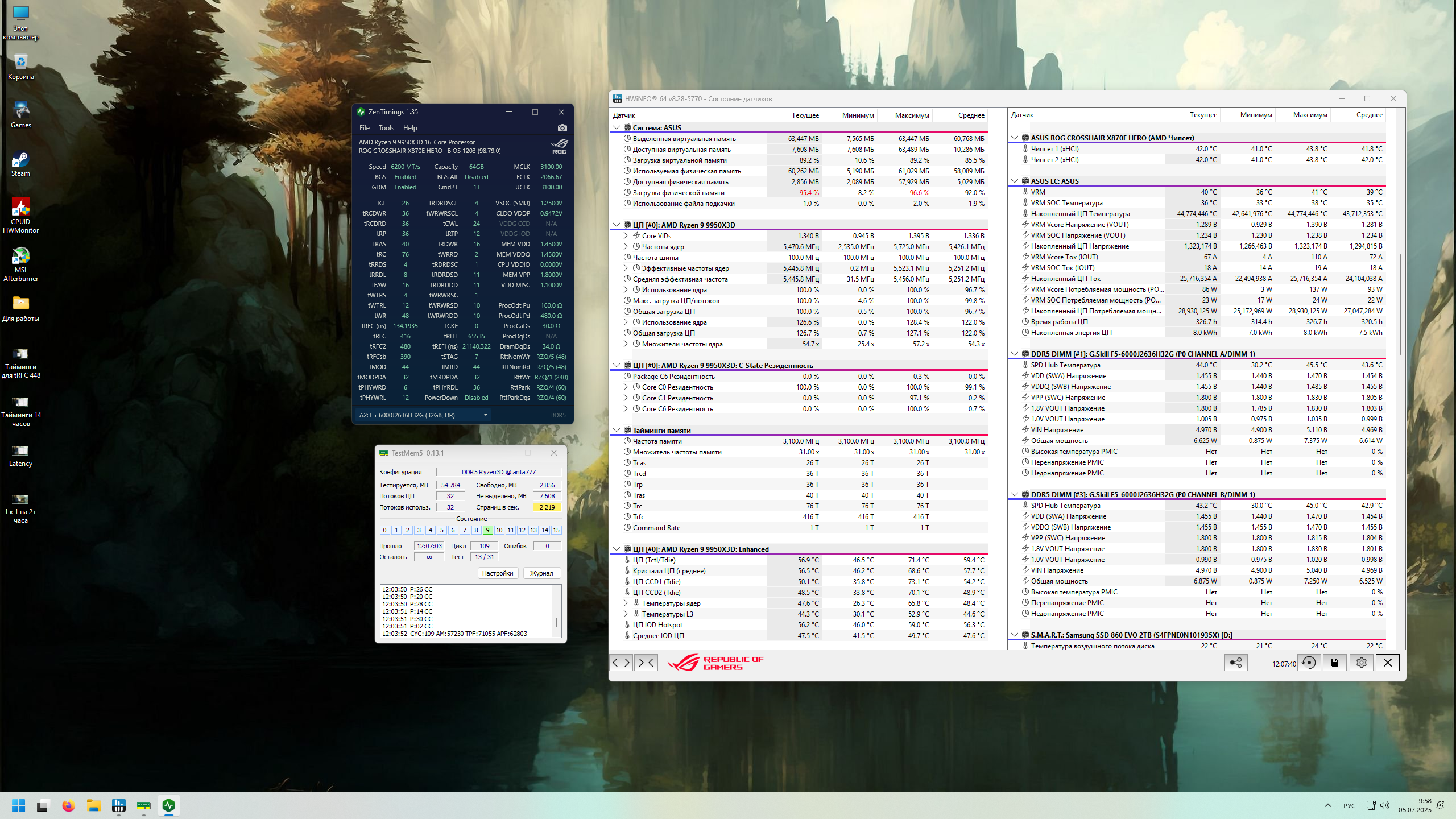Click HWiNFO share sensors icon
The width and height of the screenshot is (1456, 819).
(x=1235, y=663)
